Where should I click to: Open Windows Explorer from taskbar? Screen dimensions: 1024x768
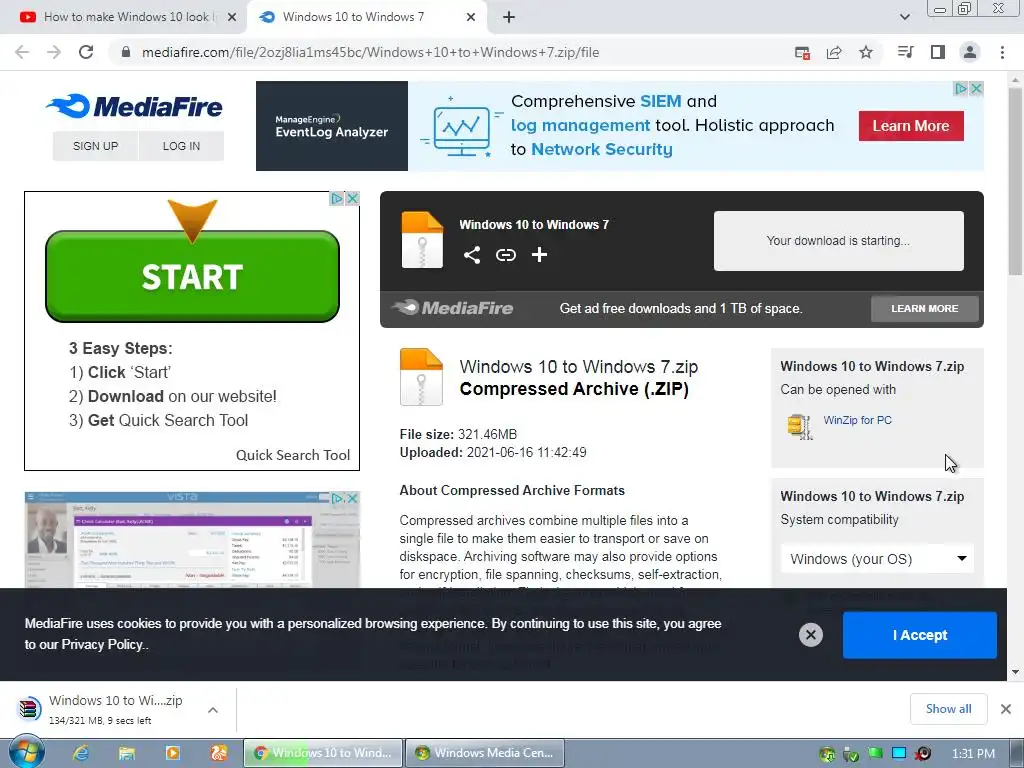click(127, 753)
